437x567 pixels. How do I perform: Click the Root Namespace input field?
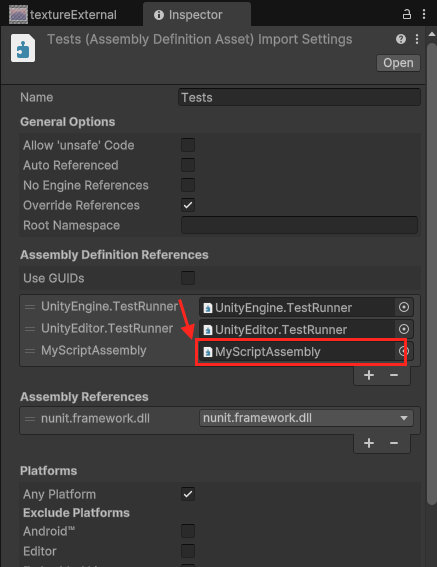[299, 225]
